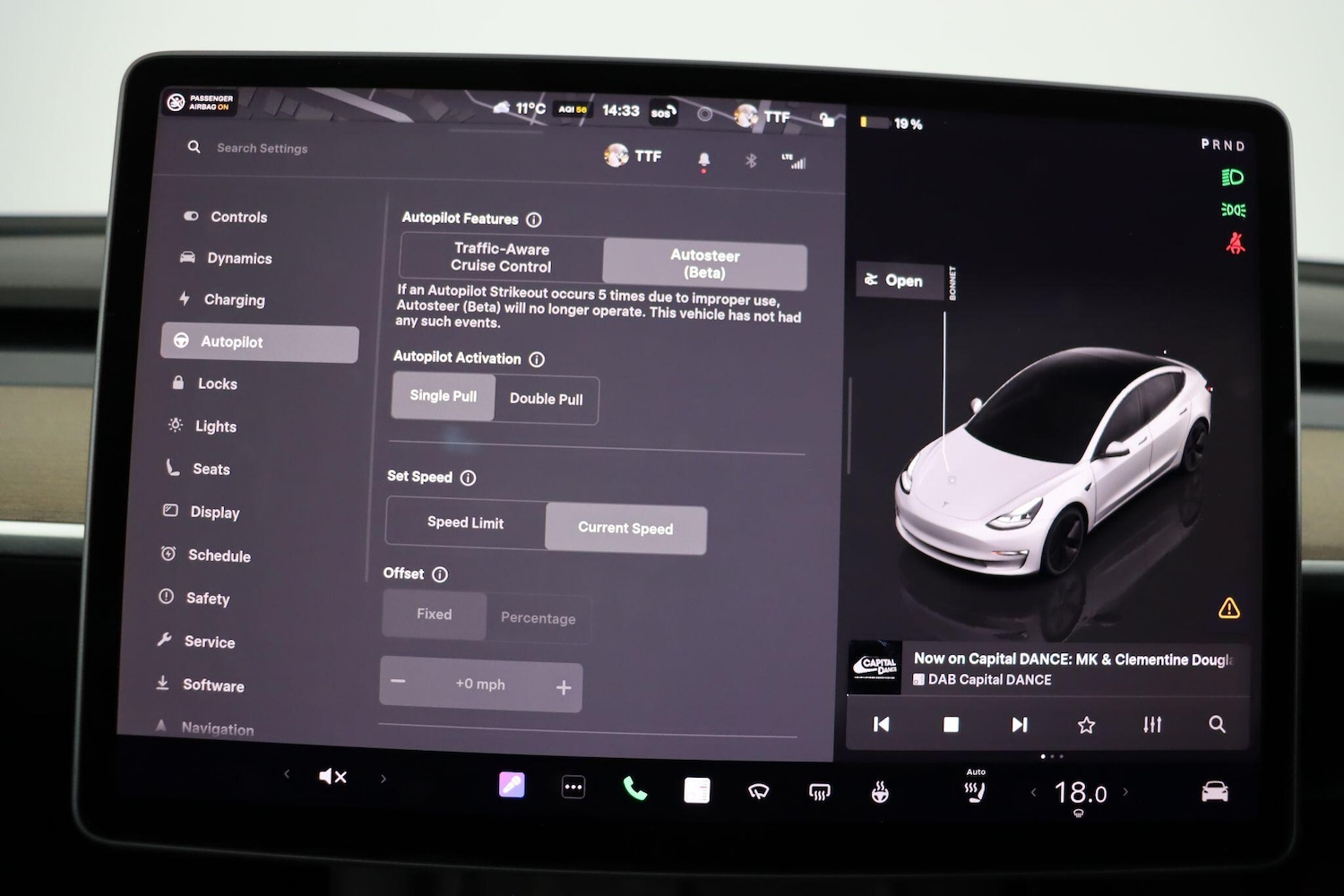Screen dimensions: 1344x896
Task: Tap the Search Settings field
Action: pyautogui.click(x=261, y=147)
